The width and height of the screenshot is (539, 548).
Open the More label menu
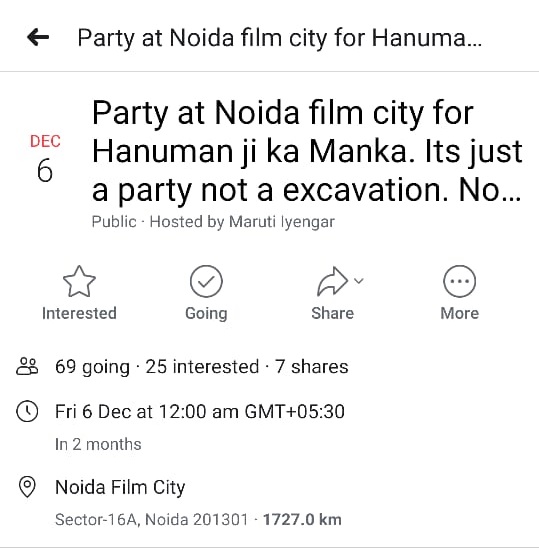click(459, 313)
